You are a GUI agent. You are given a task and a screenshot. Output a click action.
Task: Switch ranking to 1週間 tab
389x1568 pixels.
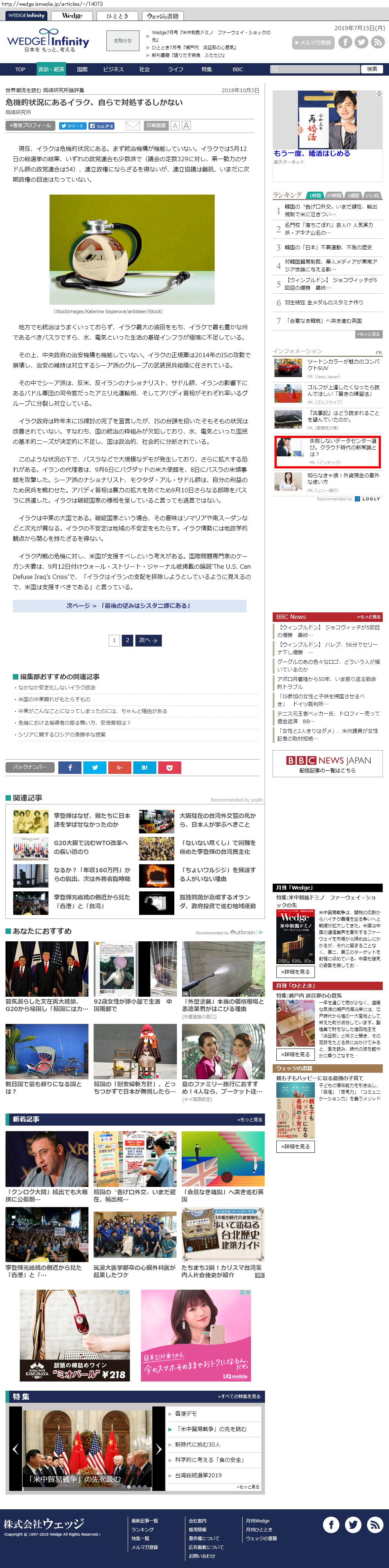tap(353, 195)
